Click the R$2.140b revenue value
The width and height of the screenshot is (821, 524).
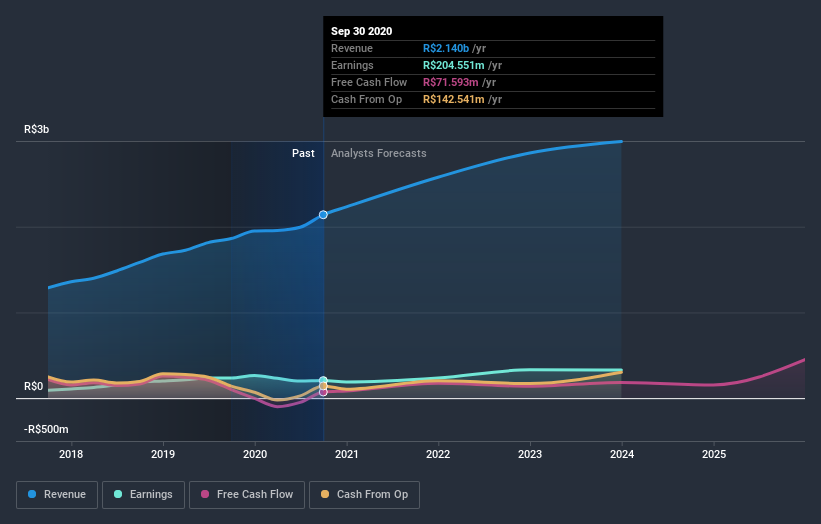coord(446,48)
